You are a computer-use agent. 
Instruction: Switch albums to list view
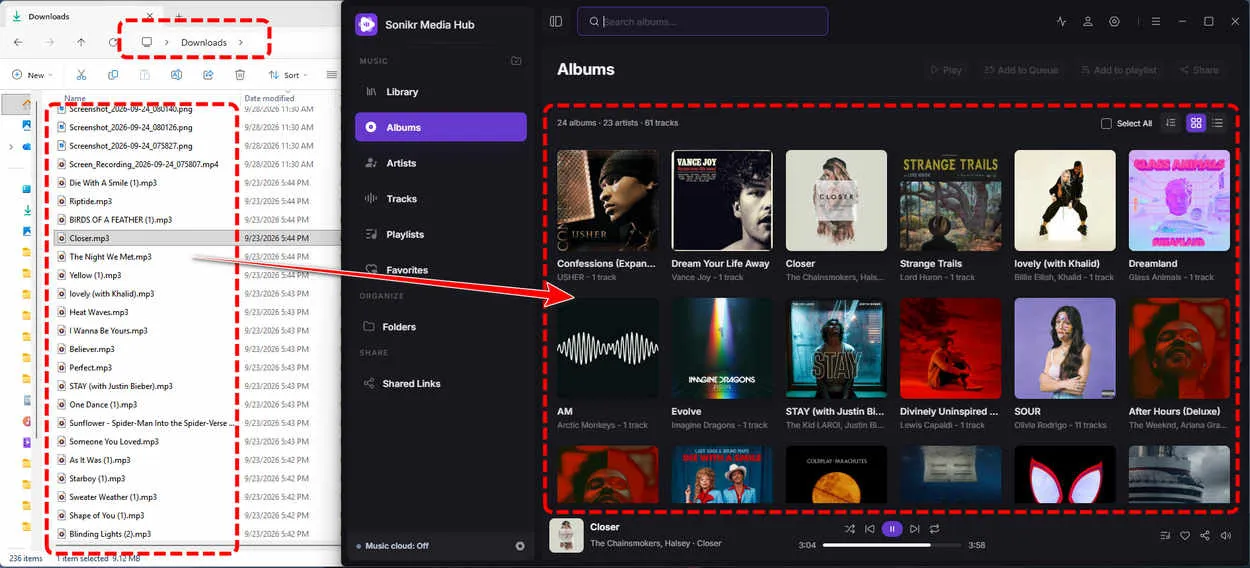(x=1217, y=123)
